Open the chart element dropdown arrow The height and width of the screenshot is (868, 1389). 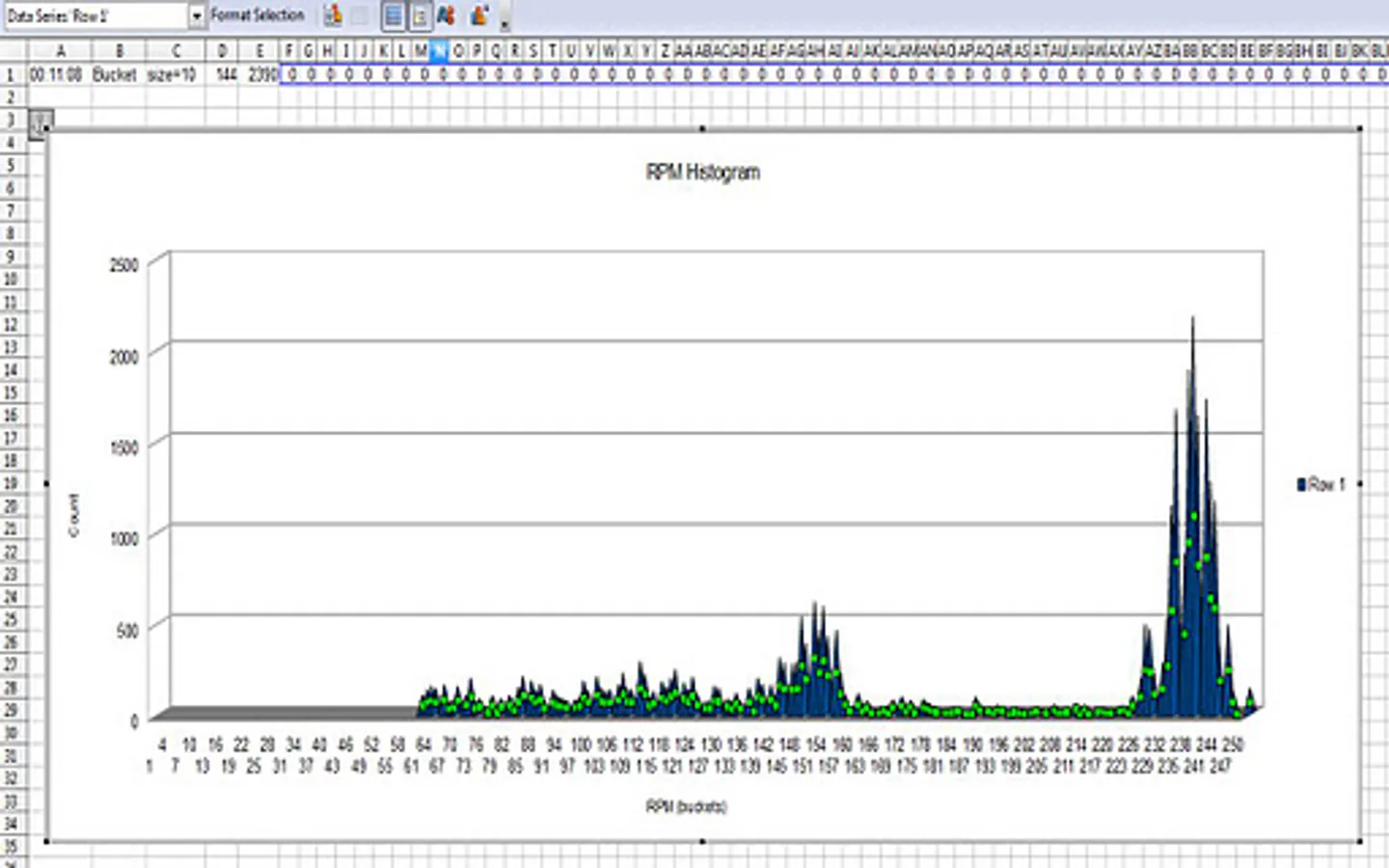(x=197, y=15)
